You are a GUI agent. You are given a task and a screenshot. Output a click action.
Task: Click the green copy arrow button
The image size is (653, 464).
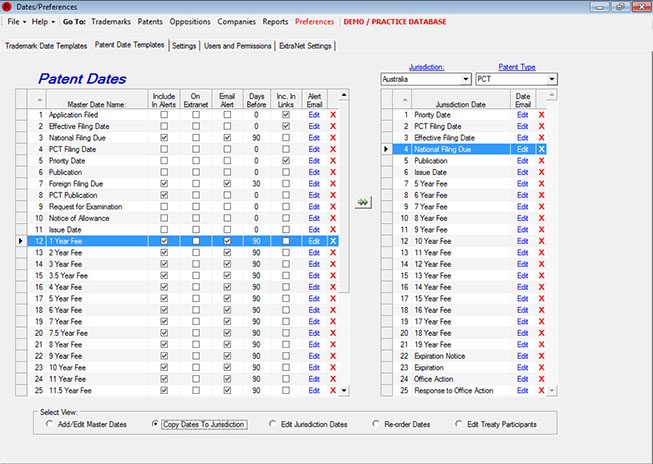click(x=362, y=201)
